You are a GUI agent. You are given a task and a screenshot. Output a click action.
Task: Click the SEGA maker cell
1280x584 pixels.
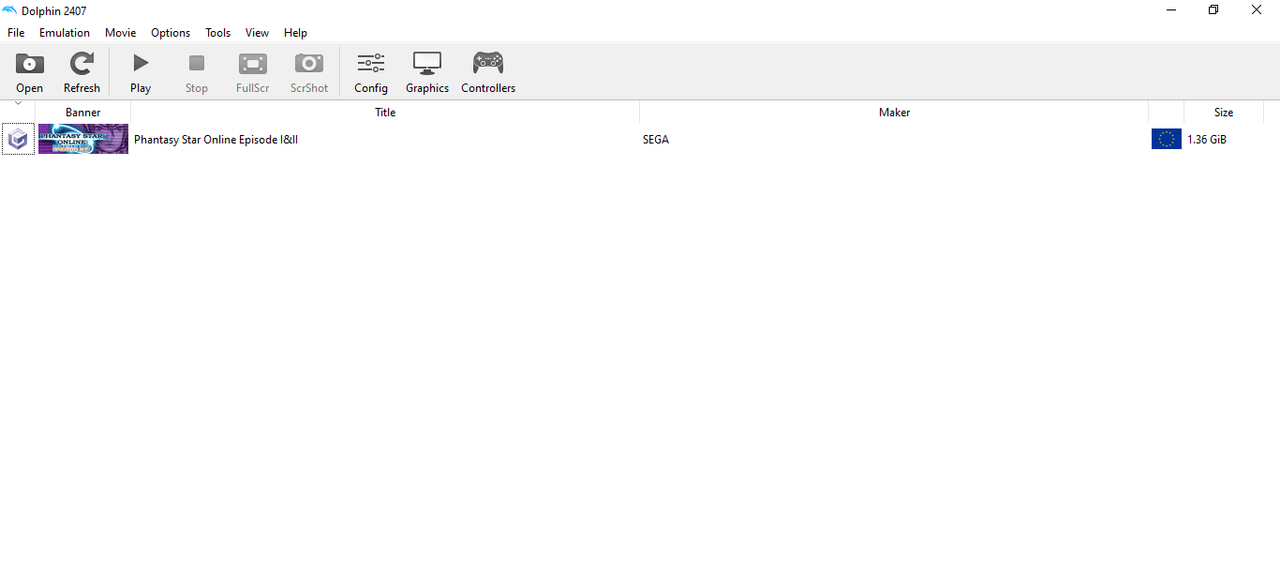[656, 140]
